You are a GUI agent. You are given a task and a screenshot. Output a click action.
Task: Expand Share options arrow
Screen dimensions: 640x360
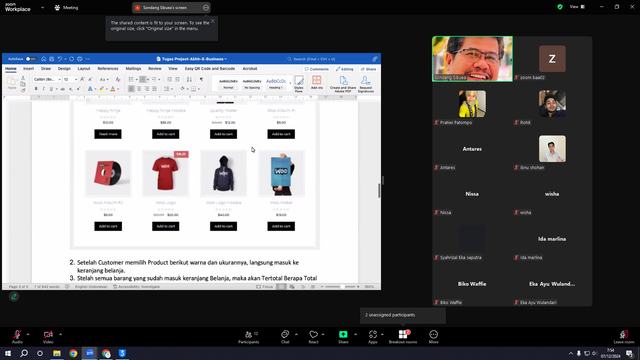point(355,334)
